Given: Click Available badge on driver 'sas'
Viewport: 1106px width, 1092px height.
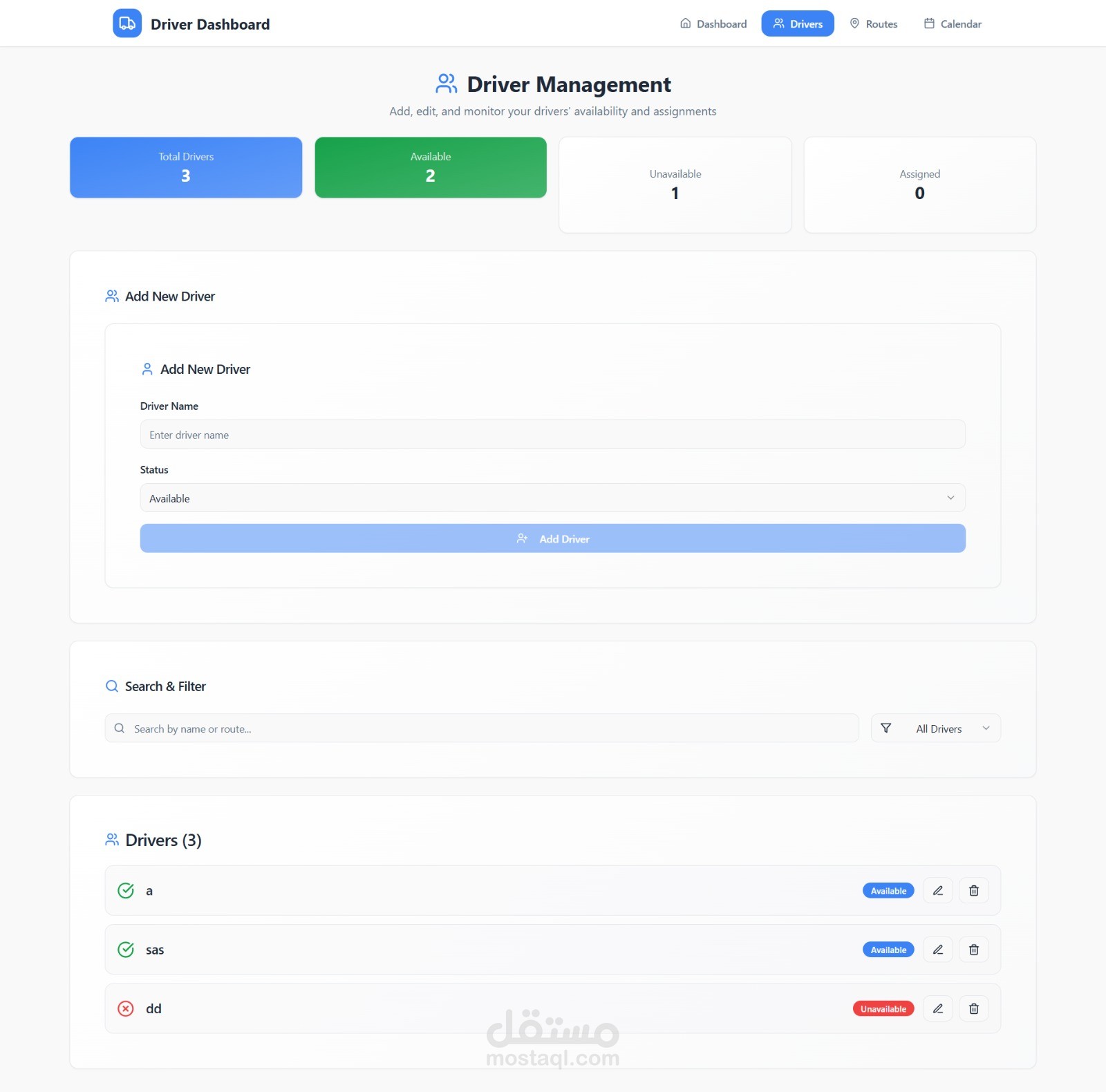Looking at the screenshot, I should (888, 949).
